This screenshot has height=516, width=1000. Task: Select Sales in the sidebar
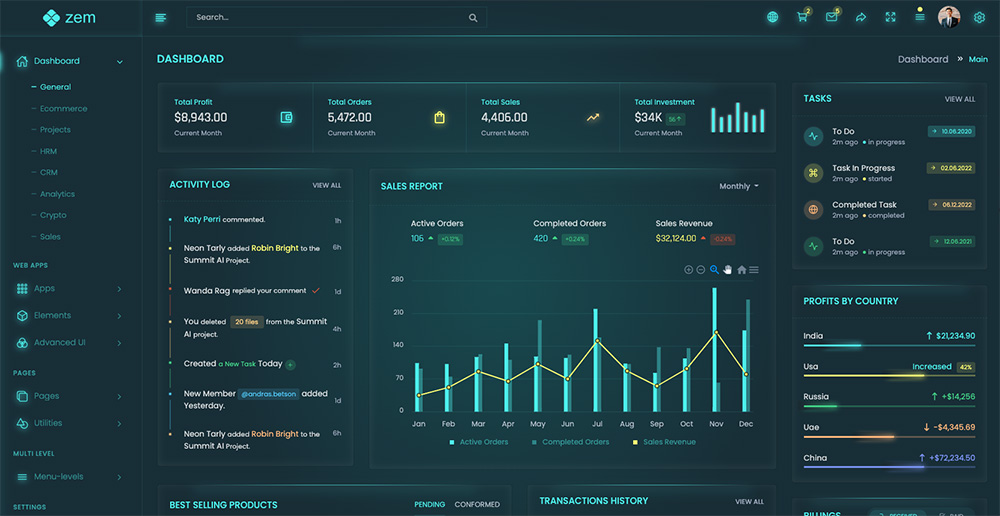pos(50,237)
